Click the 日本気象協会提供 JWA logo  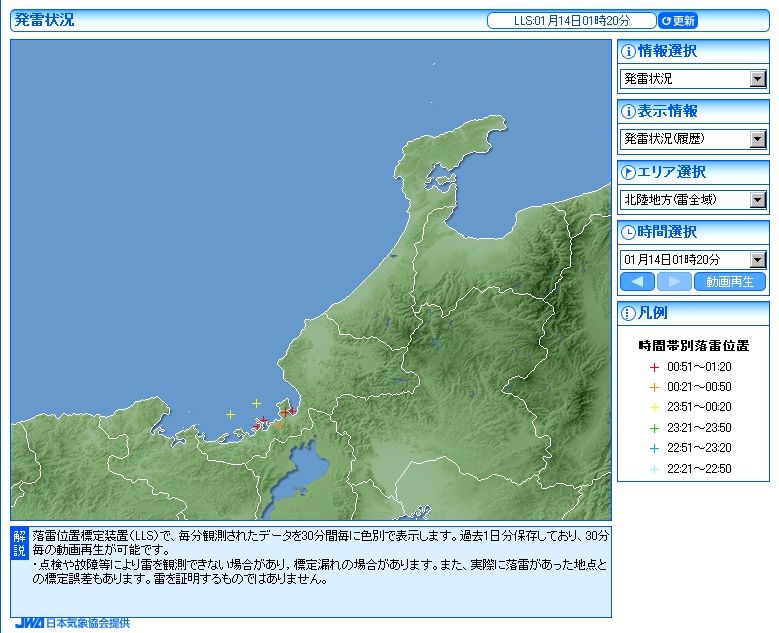73,623
